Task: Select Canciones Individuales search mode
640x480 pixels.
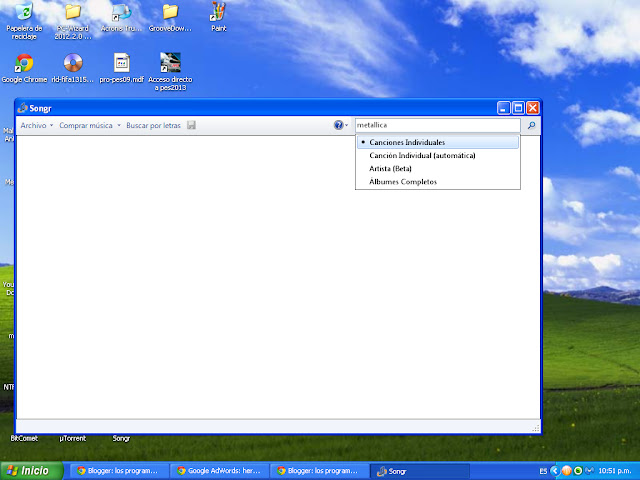Action: [438, 142]
